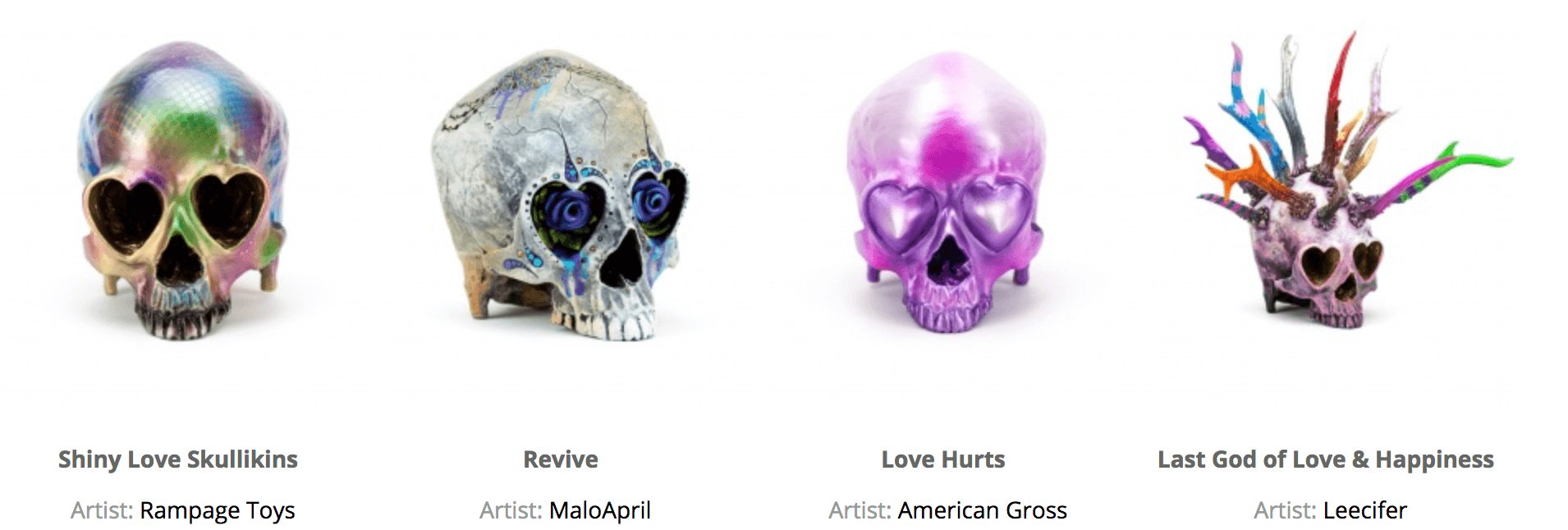Image resolution: width=1568 pixels, height=530 pixels.
Task: Click the Artist label beside American Gross
Action: (860, 510)
